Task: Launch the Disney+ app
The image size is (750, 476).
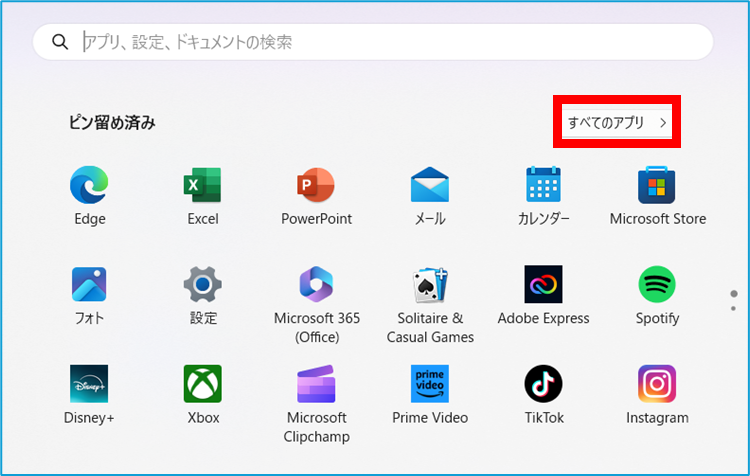Action: 89,385
